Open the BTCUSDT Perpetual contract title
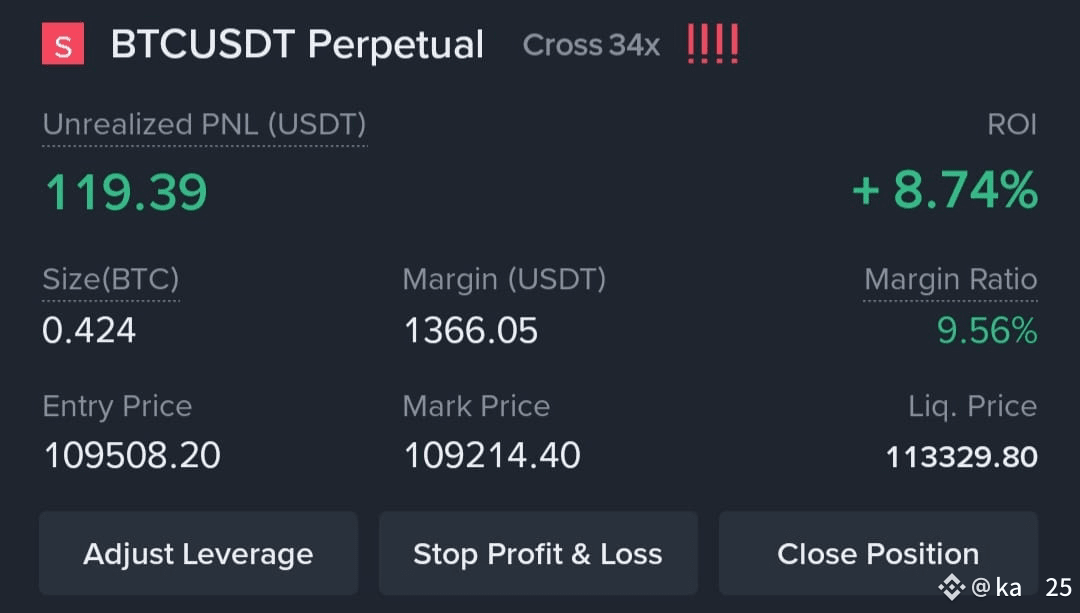The height and width of the screenshot is (613, 1080). point(297,45)
